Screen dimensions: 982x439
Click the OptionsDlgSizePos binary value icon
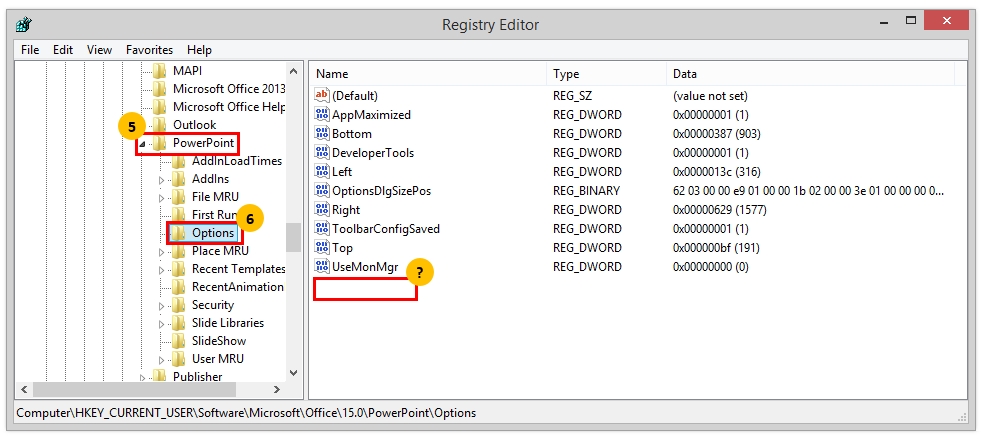pos(322,190)
